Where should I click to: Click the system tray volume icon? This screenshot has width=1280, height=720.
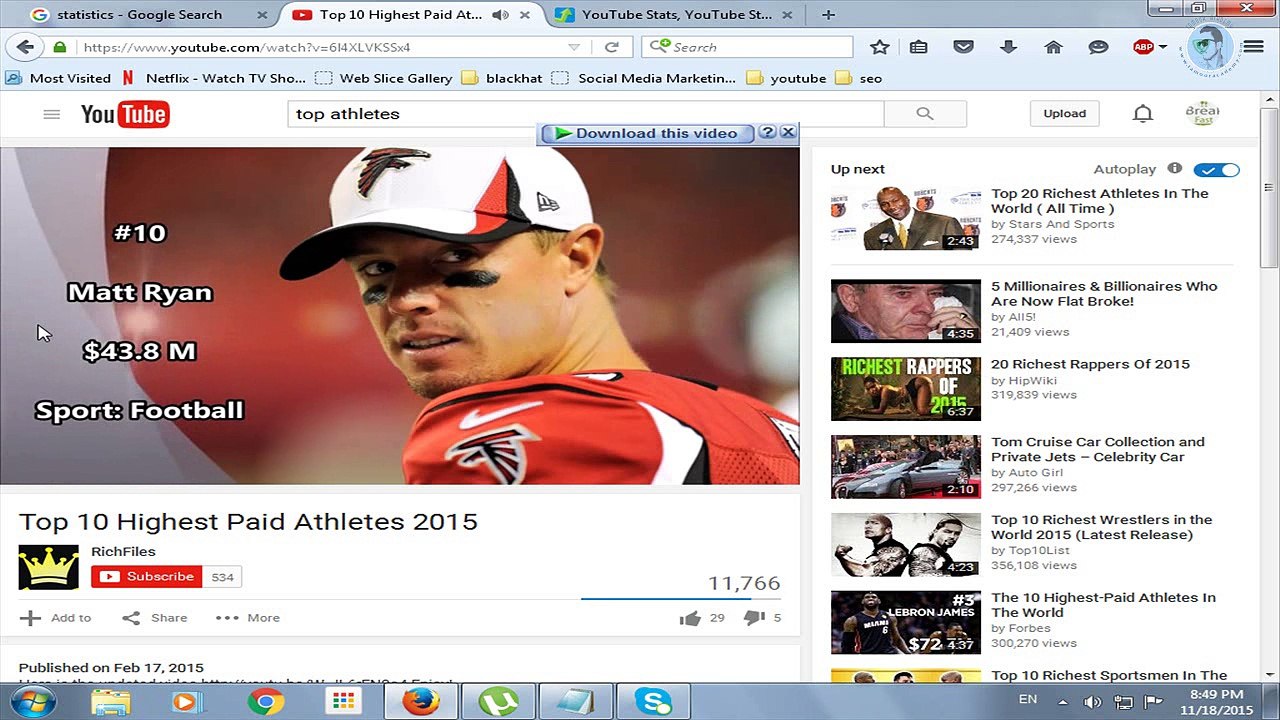[x=1093, y=702]
